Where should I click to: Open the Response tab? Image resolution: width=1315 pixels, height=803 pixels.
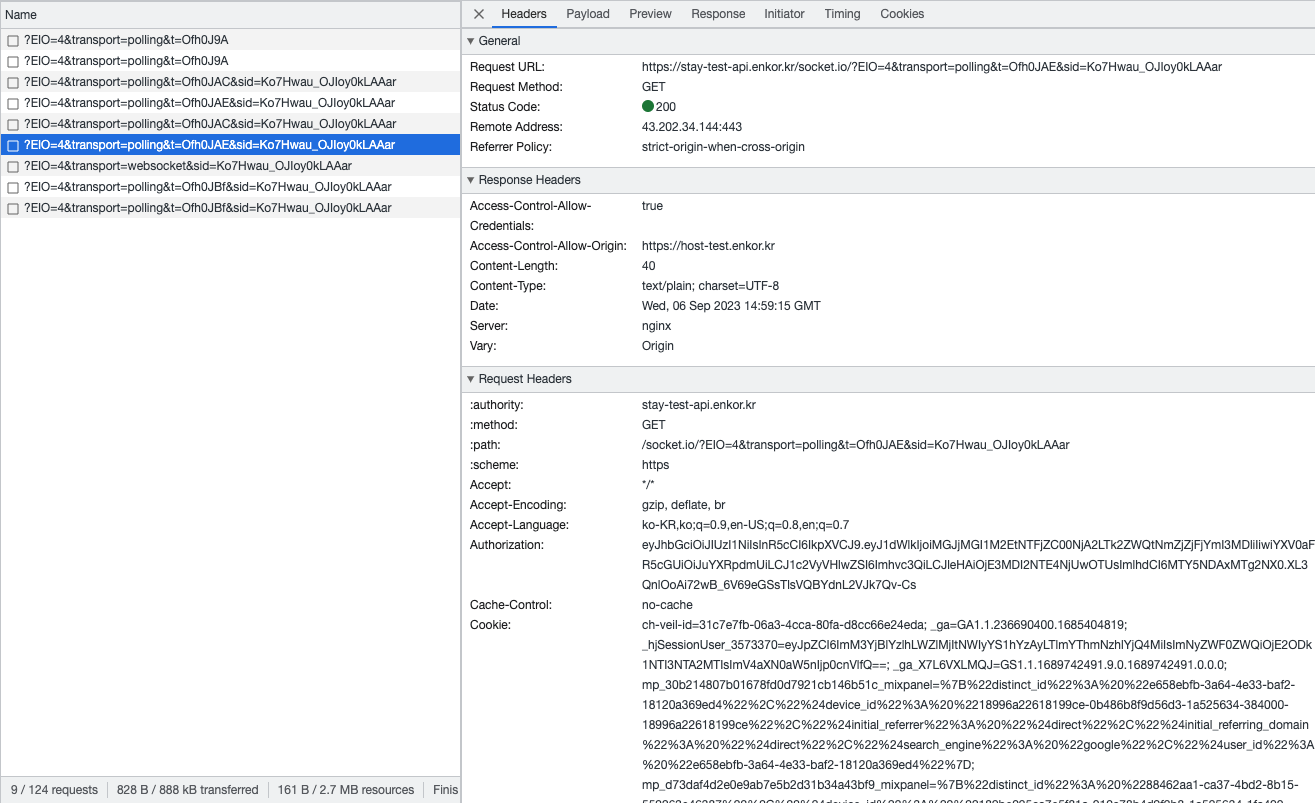[x=718, y=14]
